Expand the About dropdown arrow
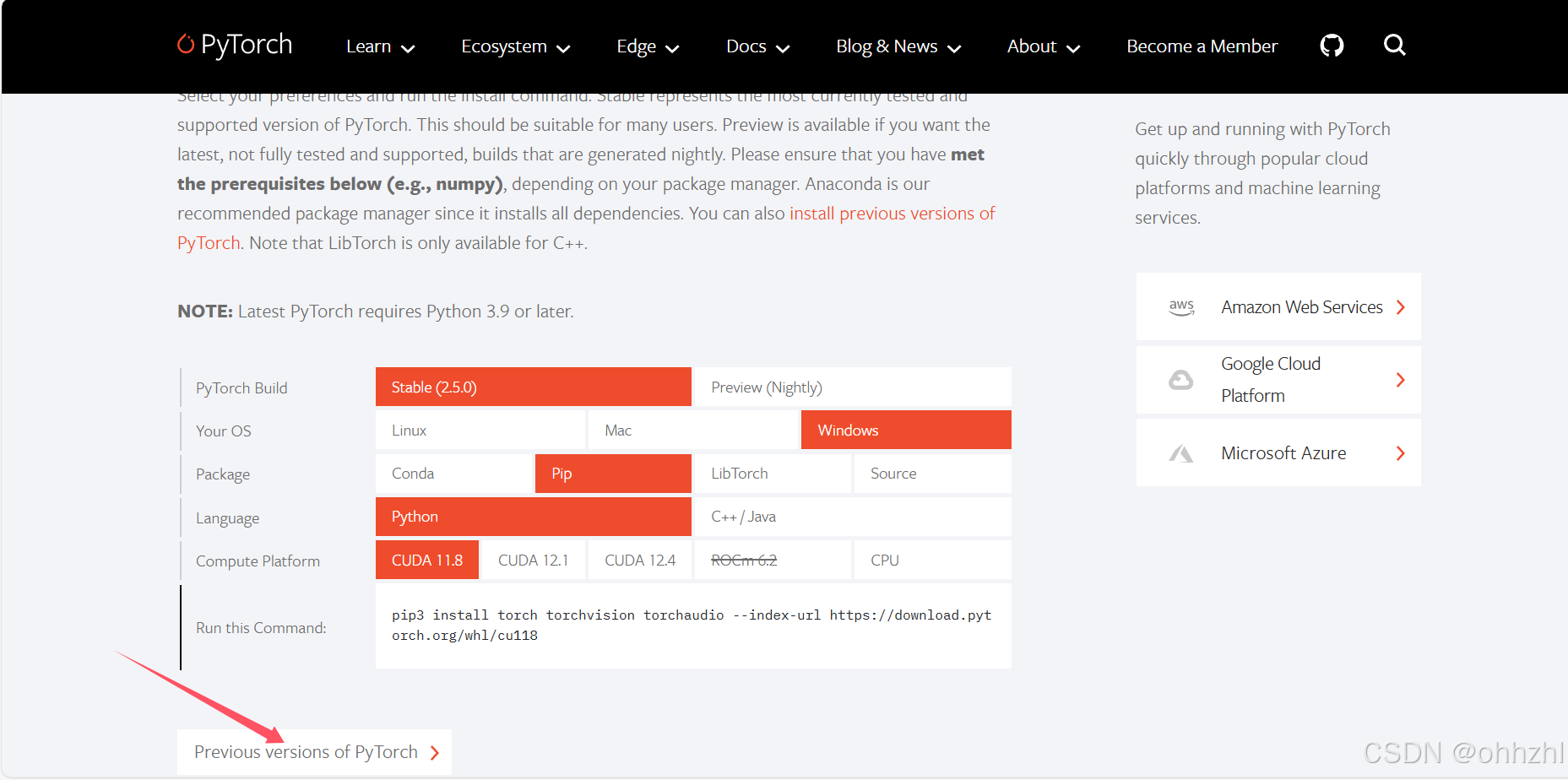The image size is (1568, 780). (1073, 49)
